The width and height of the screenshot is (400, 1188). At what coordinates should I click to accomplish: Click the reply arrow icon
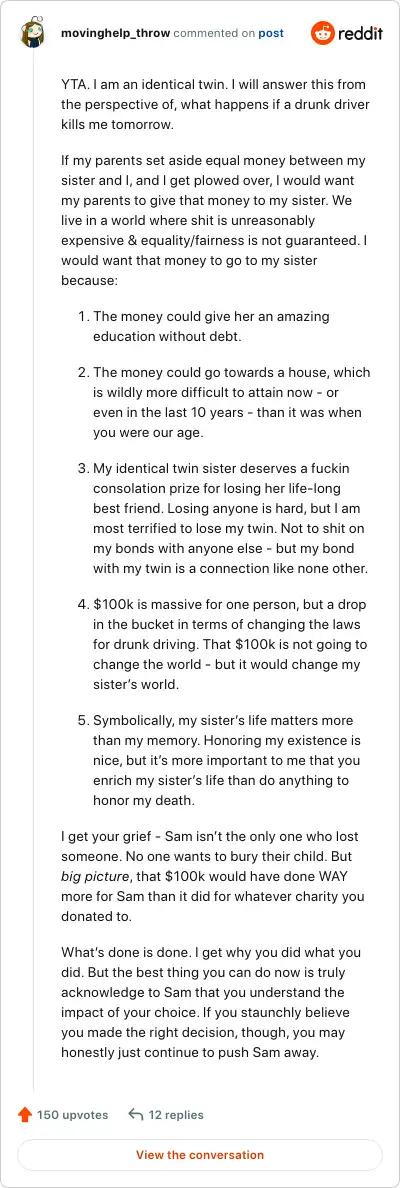(136, 1115)
